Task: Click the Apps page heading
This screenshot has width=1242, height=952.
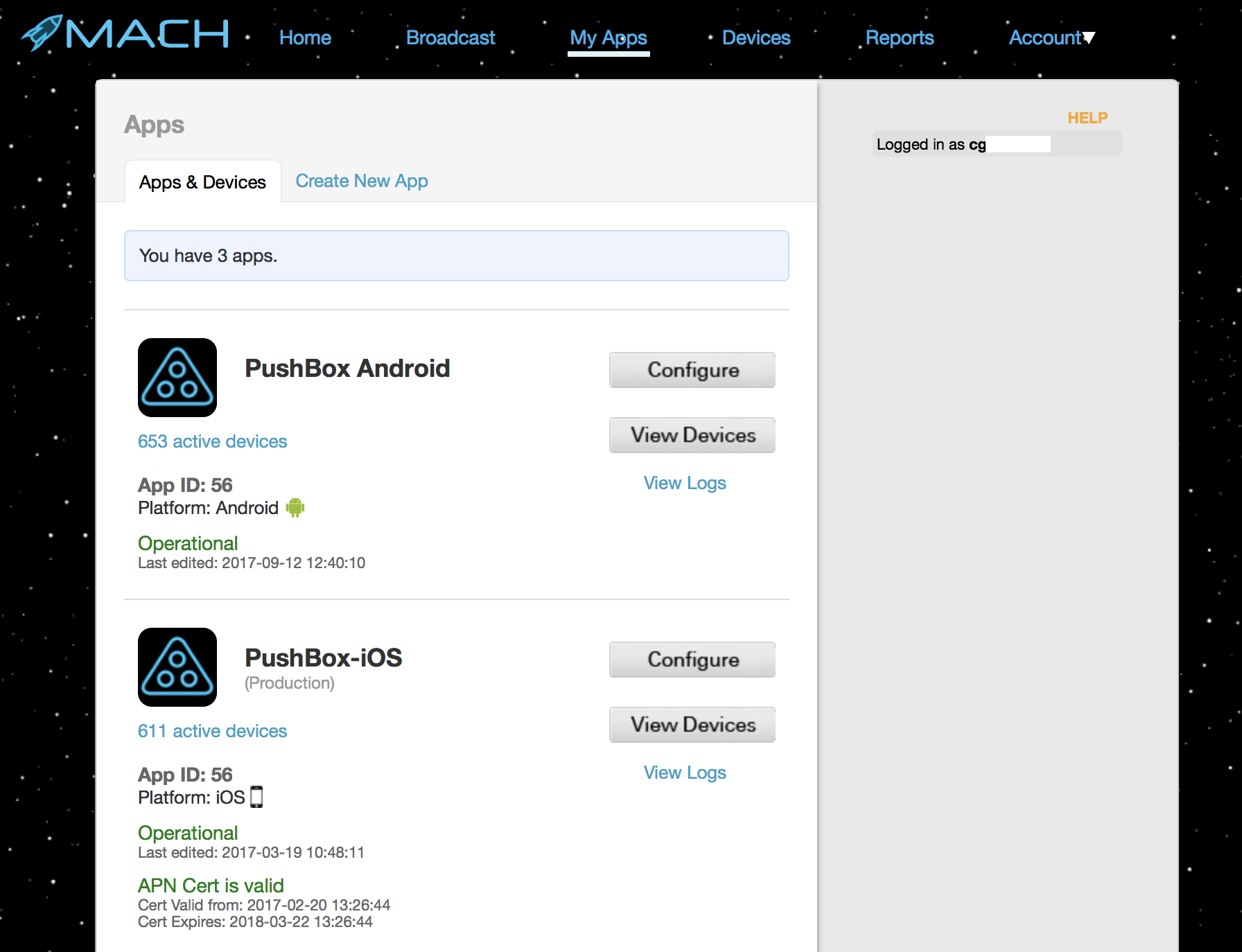Action: pyautogui.click(x=154, y=125)
